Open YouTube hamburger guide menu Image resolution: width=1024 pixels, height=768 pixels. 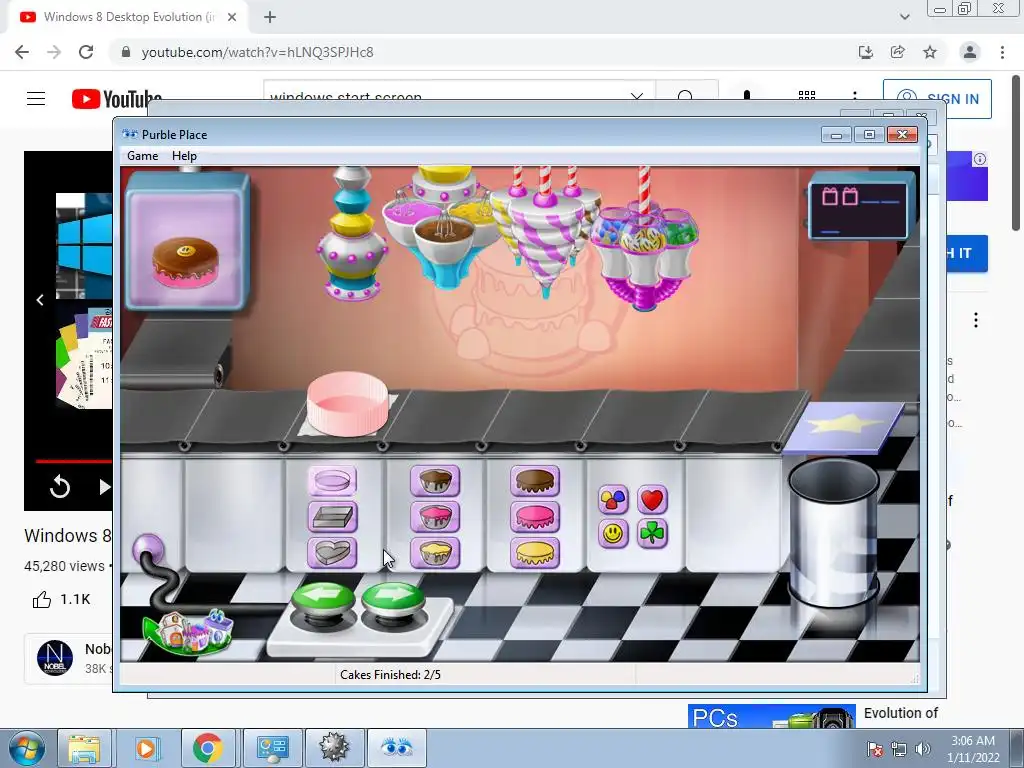click(36, 99)
